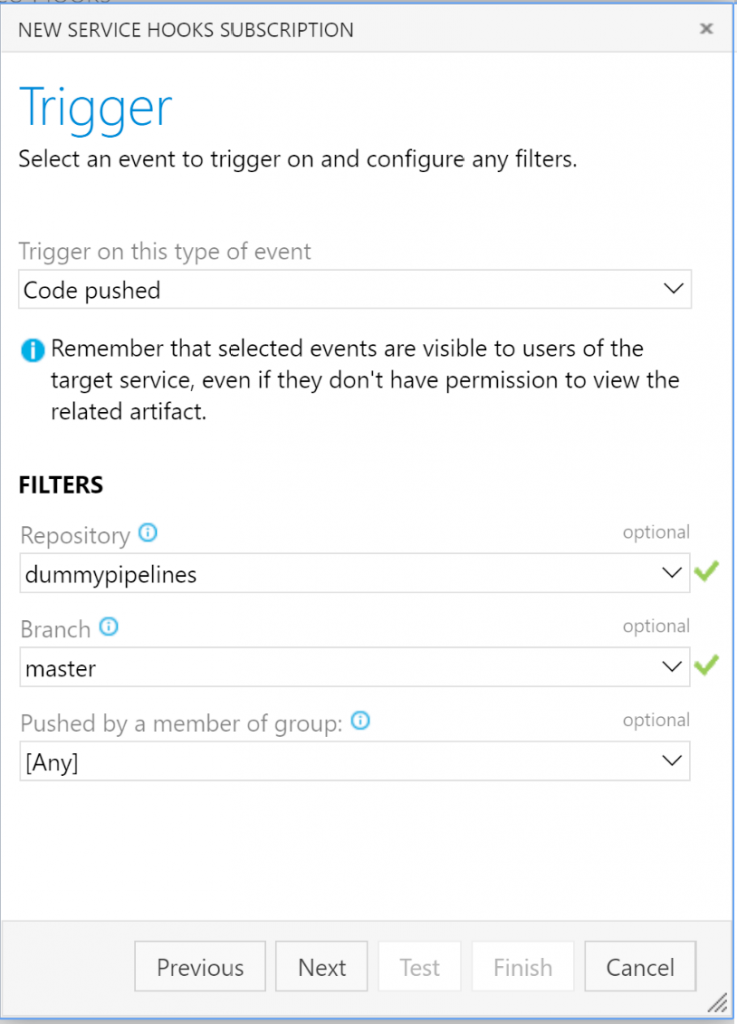Click the green checkmark beside Branch field

point(706,665)
